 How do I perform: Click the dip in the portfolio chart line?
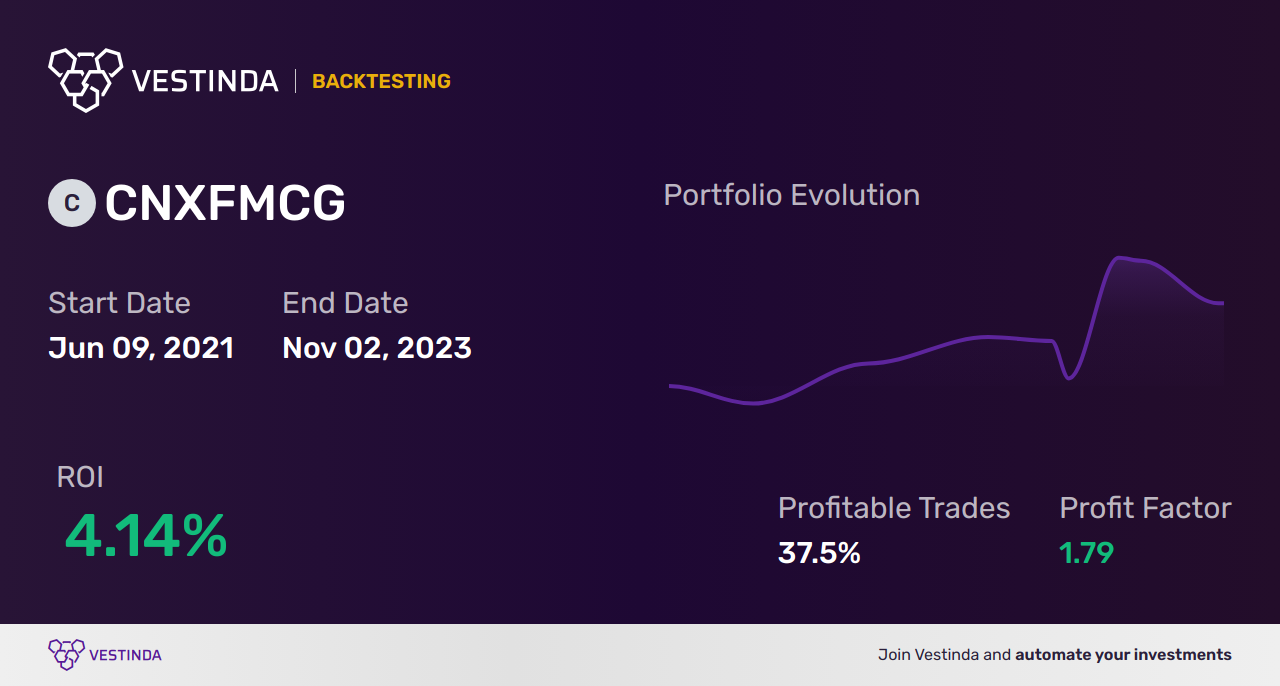click(1069, 378)
